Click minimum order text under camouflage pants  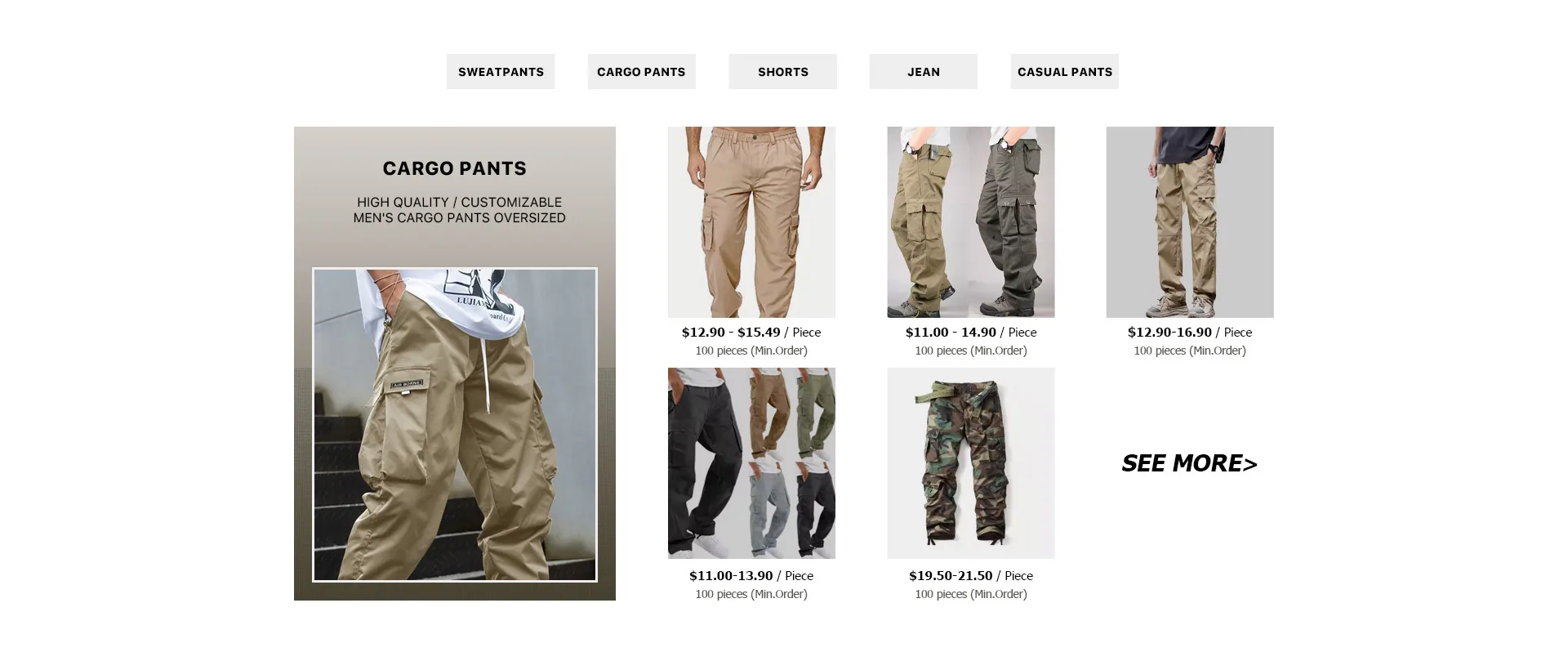[971, 594]
